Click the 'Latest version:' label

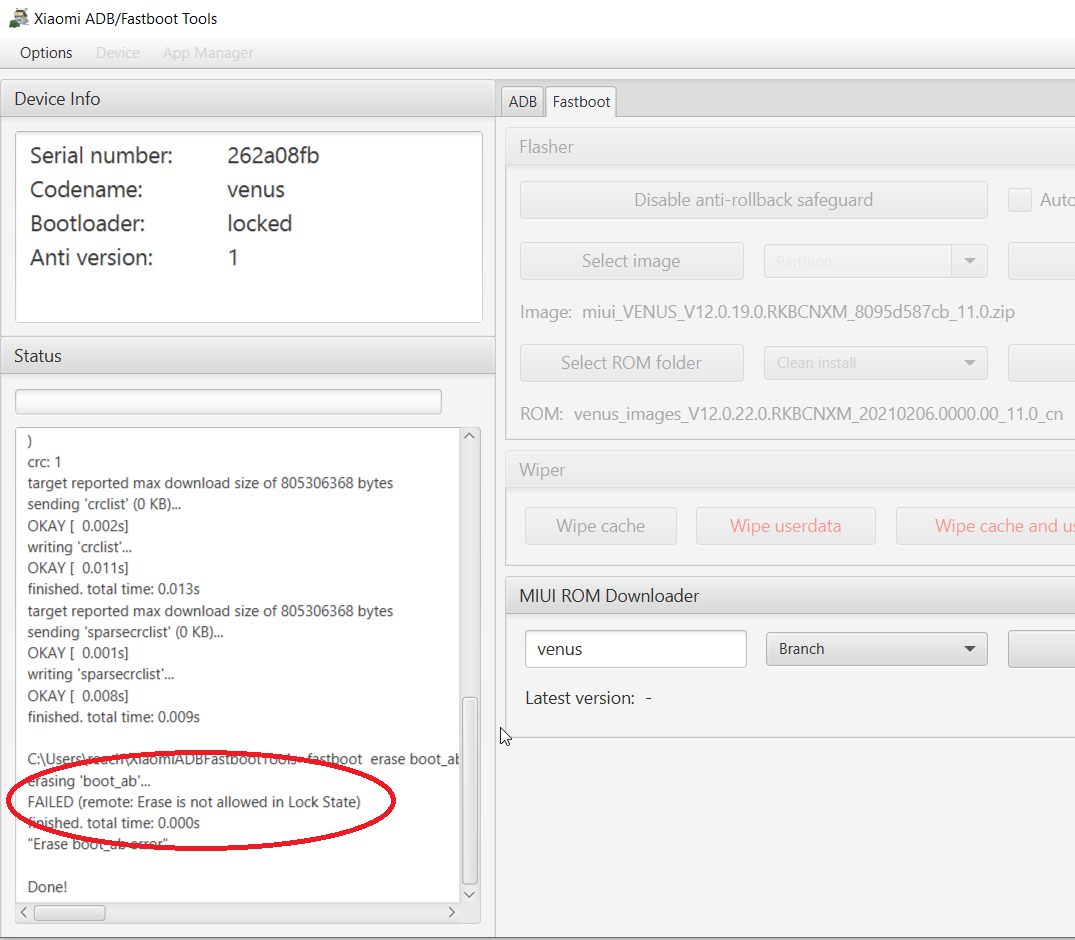[x=580, y=698]
